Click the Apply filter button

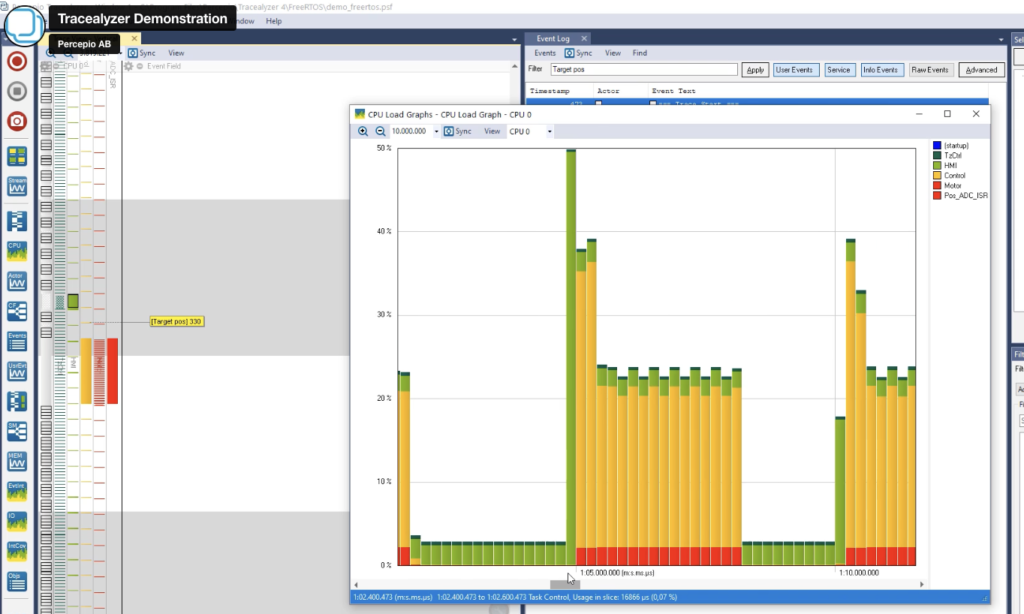755,70
